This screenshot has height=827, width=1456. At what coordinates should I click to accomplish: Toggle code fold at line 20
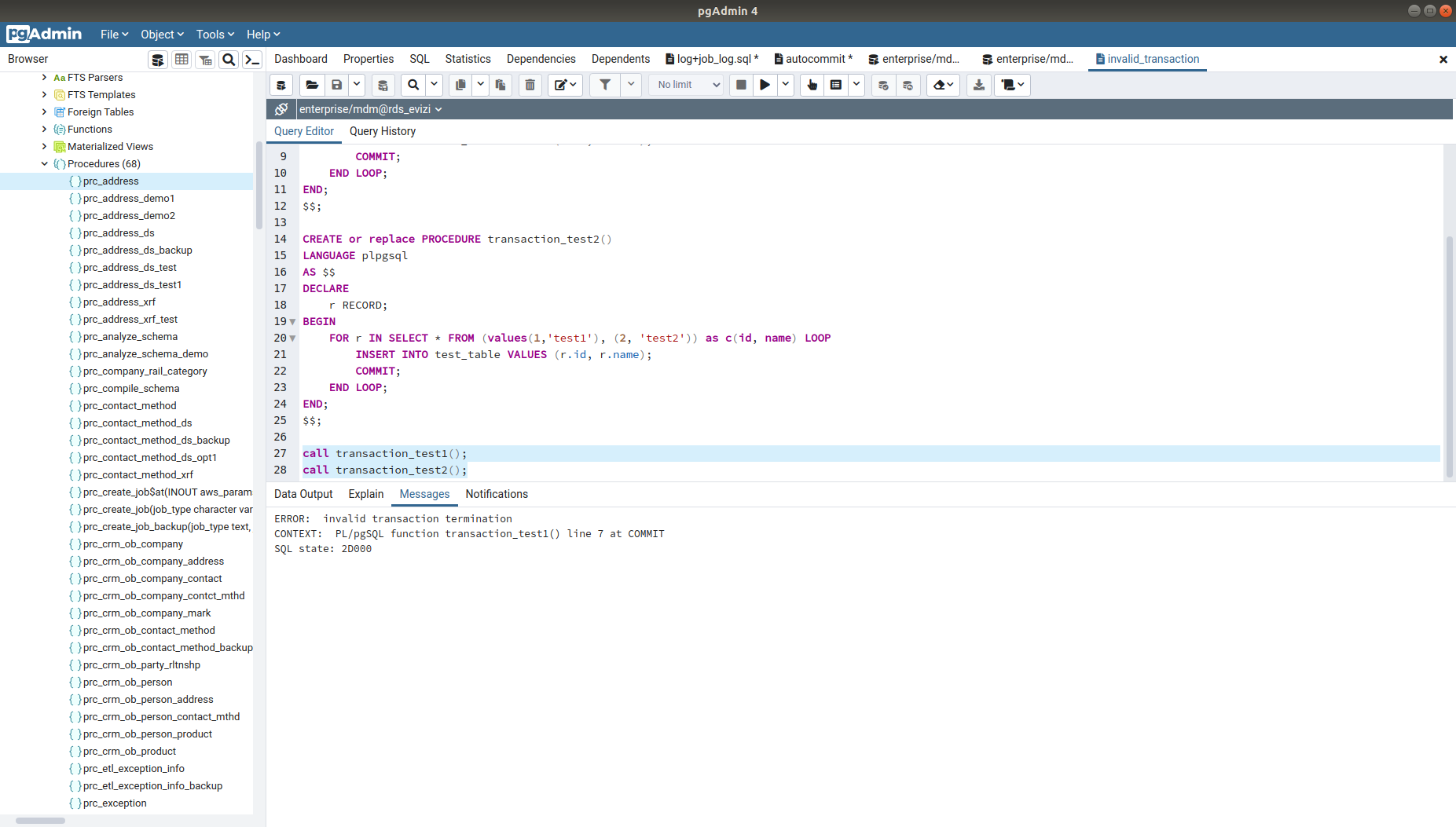tap(293, 338)
